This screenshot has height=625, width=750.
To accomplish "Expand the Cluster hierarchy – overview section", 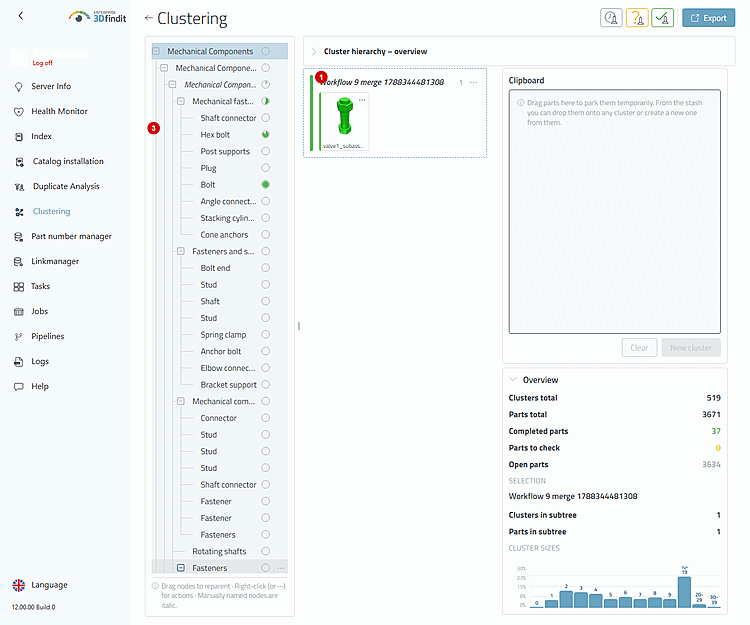I will [314, 52].
